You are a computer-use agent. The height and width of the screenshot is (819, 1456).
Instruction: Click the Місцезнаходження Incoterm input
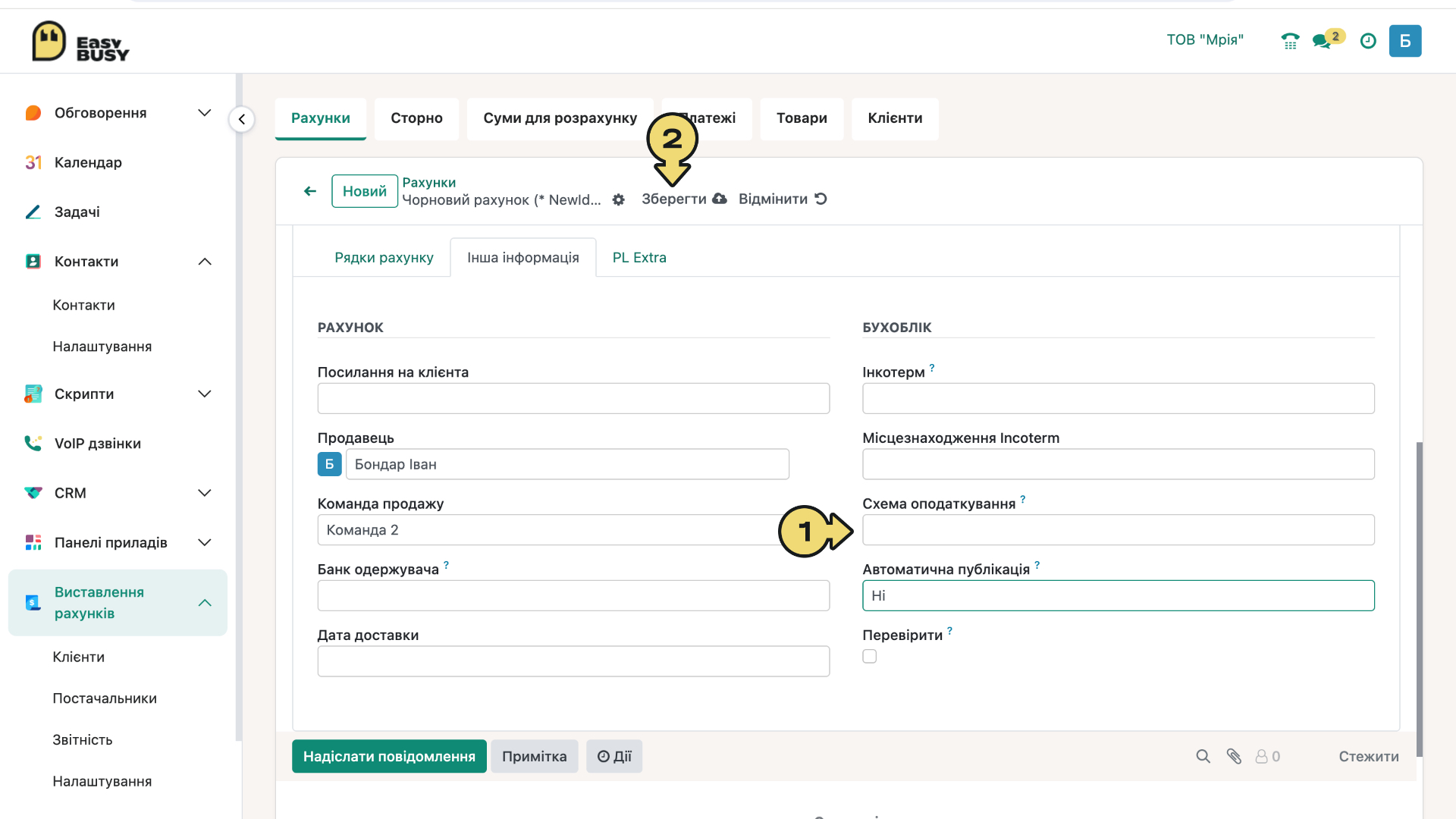coord(1118,464)
